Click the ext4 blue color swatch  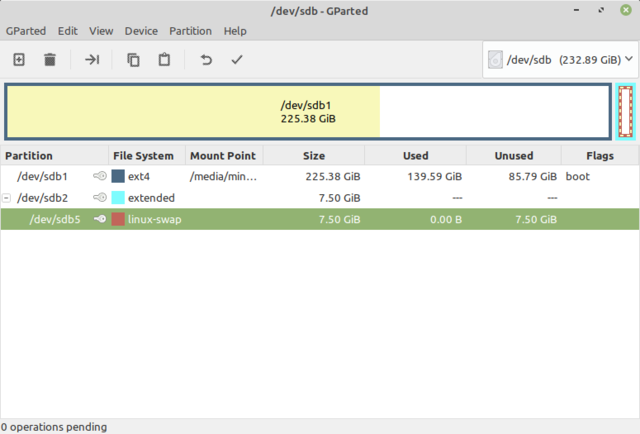(x=118, y=176)
